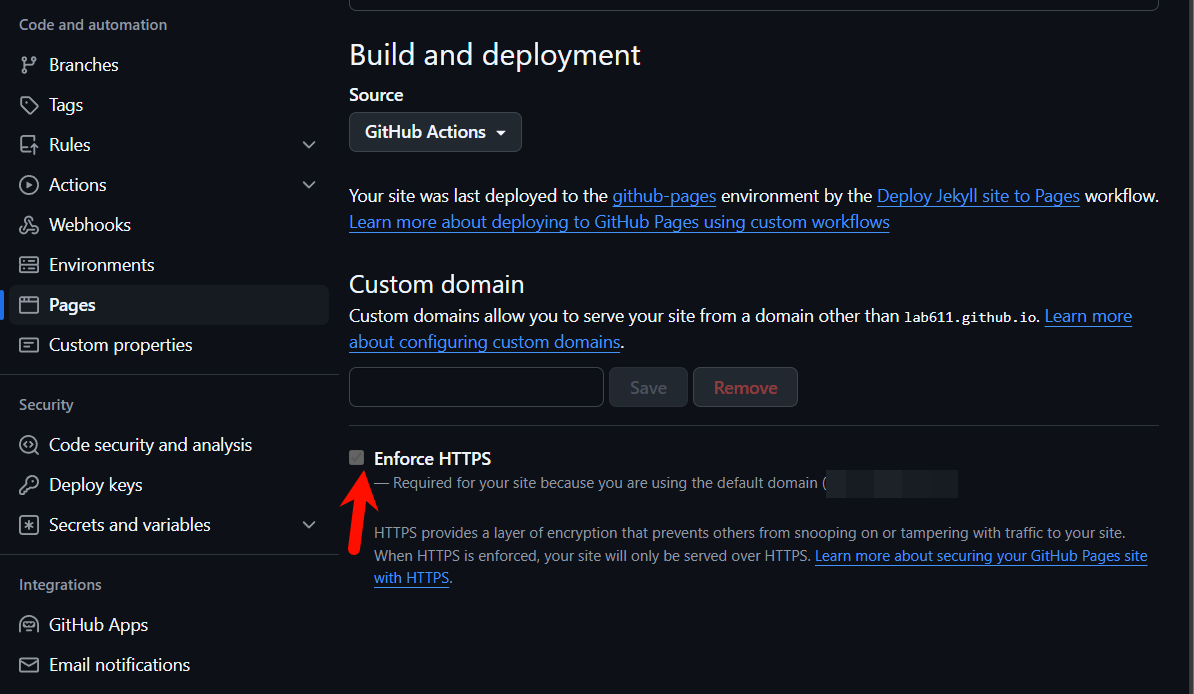Screen dimensions: 1194x694
Task: Click the Save custom domain button
Action: [x=648, y=387]
